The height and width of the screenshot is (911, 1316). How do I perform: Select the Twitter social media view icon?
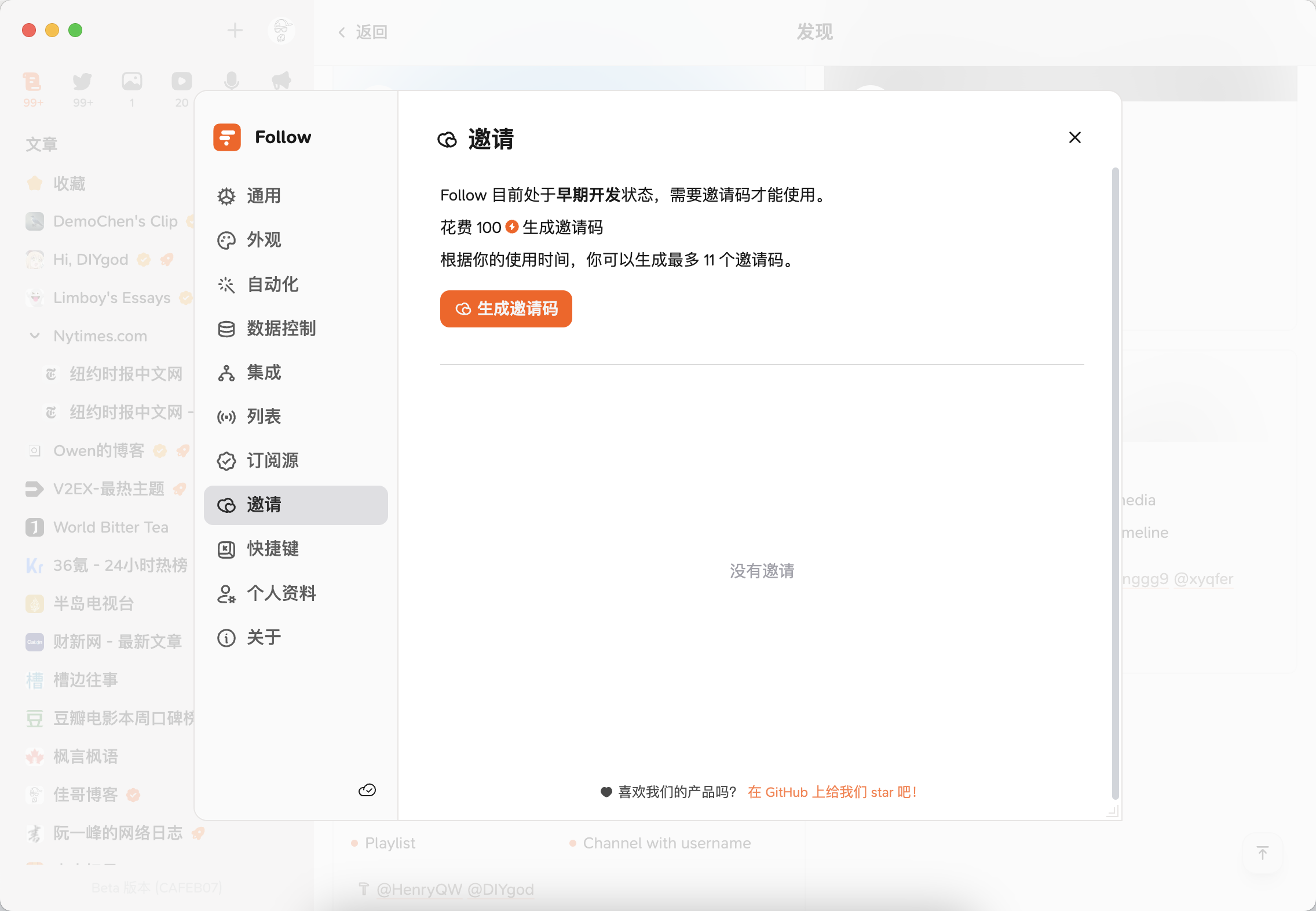tap(83, 89)
